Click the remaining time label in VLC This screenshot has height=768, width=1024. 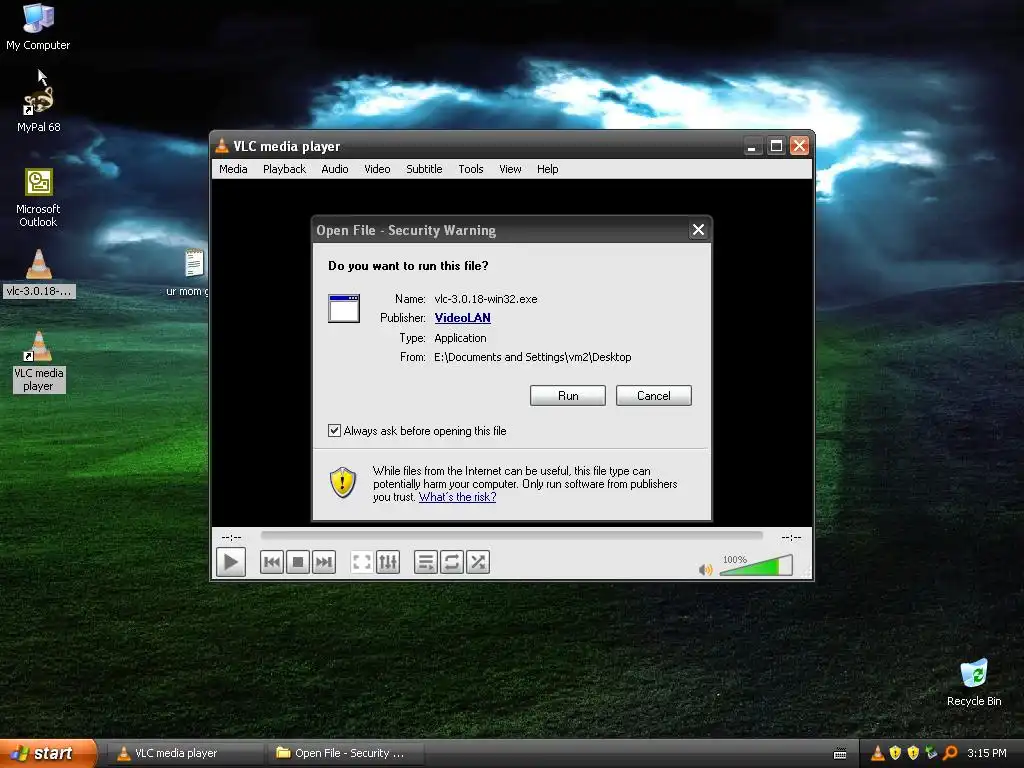coord(791,537)
